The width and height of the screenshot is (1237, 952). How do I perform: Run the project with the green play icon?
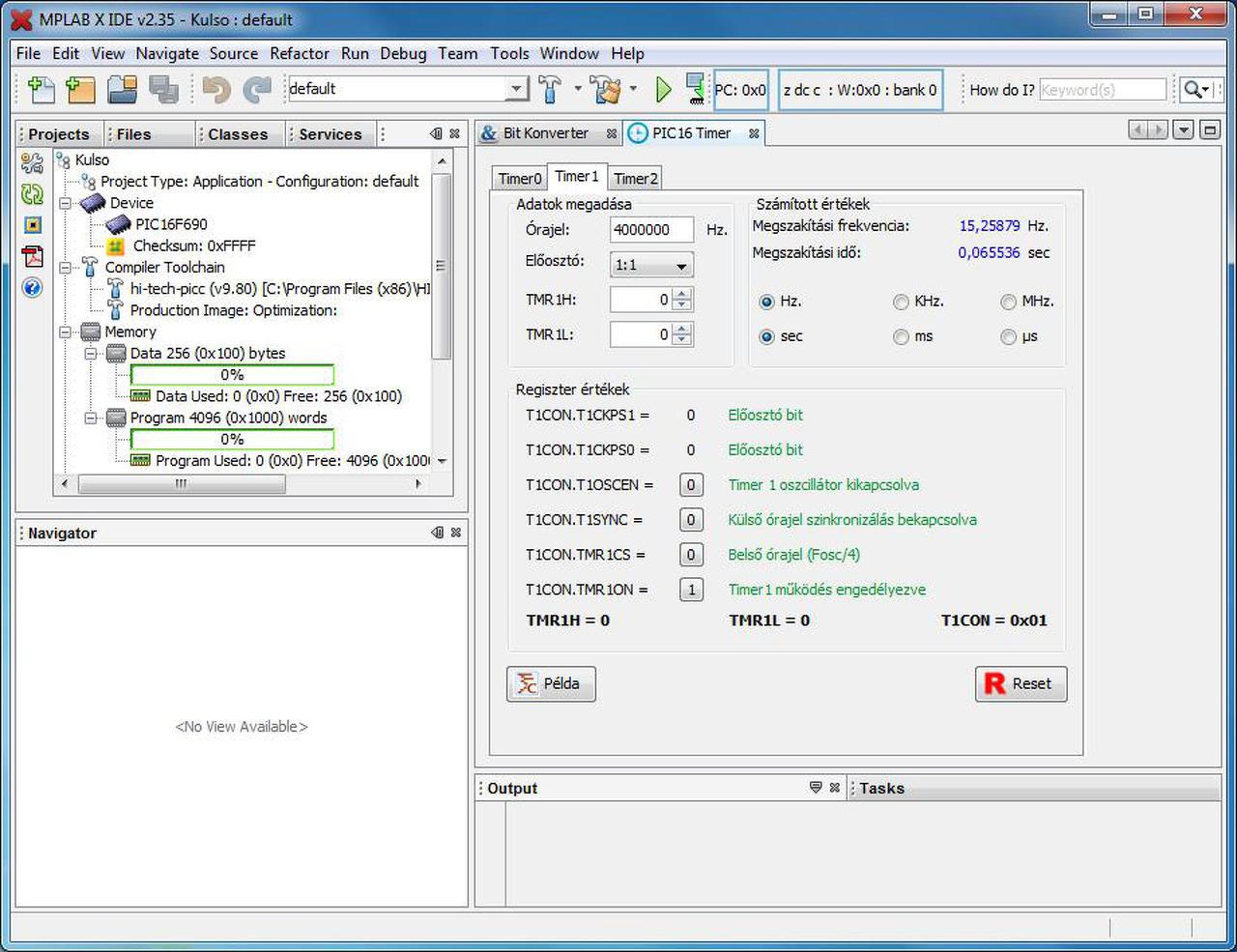click(x=664, y=90)
